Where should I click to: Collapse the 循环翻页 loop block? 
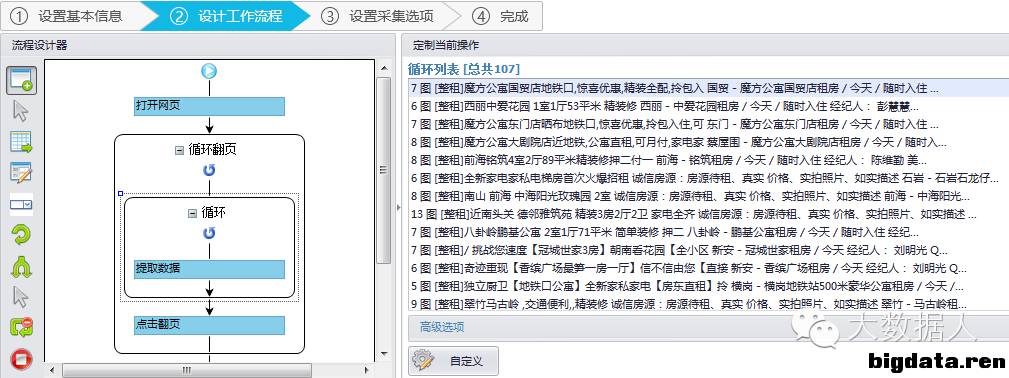click(x=180, y=150)
